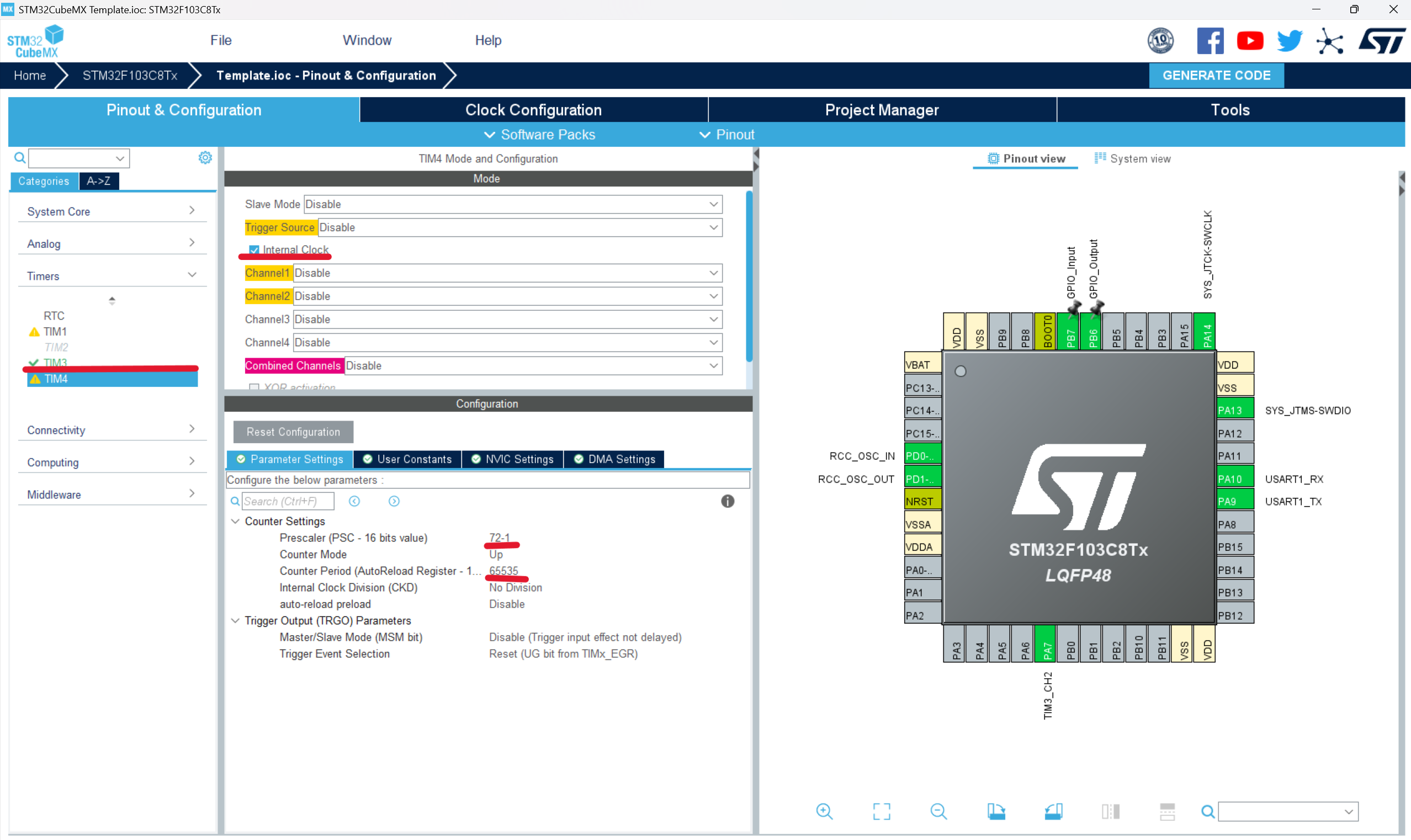Open the YouTube icon link

tap(1250, 41)
